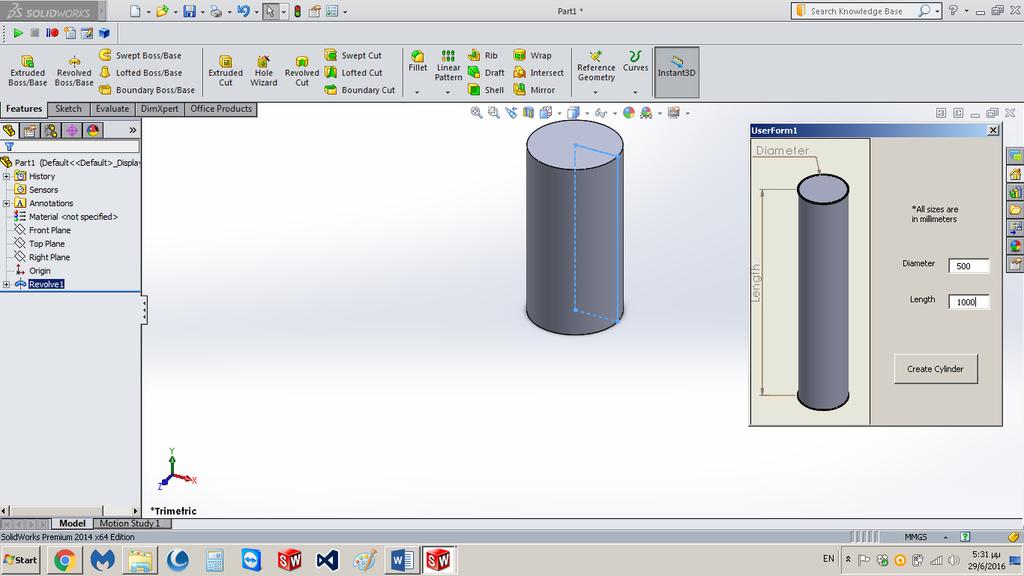
Task: Switch to the Evaluate tab
Action: coord(112,109)
